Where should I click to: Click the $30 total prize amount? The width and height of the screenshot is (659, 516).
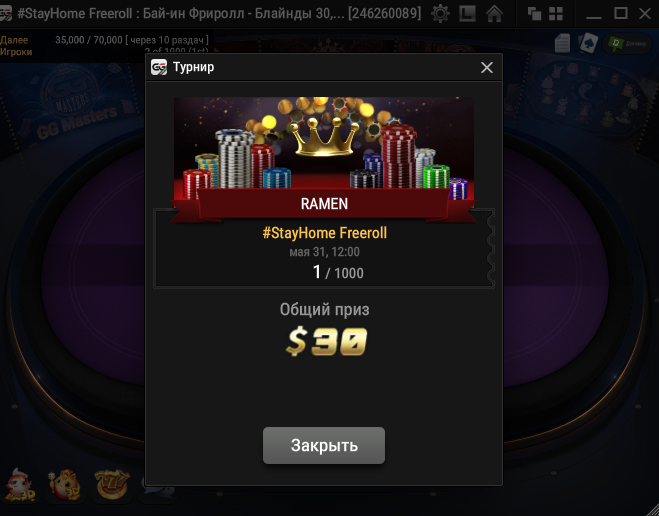(326, 342)
